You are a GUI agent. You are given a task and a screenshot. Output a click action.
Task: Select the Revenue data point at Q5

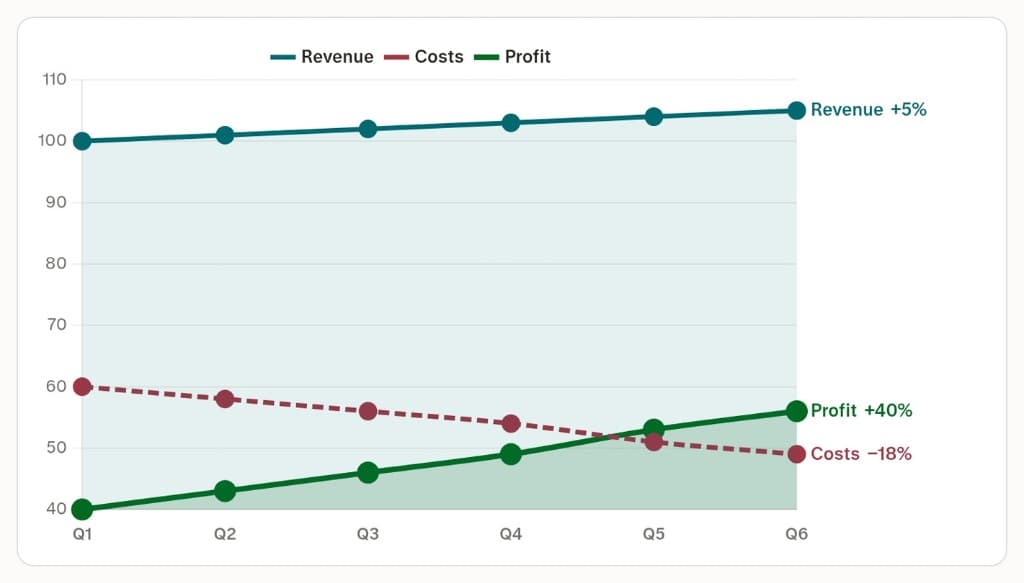point(654,117)
